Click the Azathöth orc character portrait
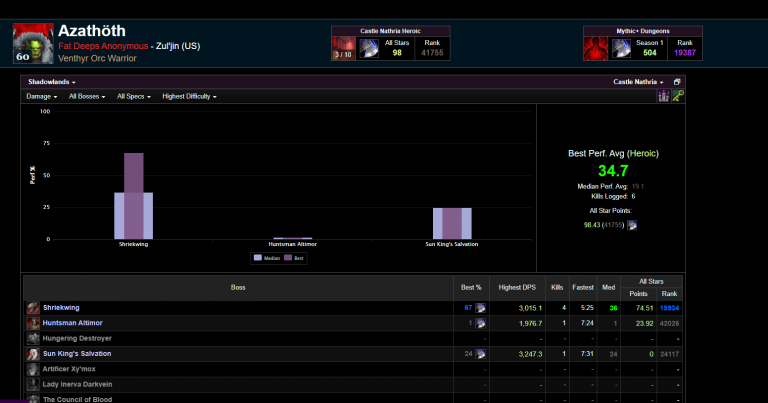The width and height of the screenshot is (768, 403). (32, 44)
